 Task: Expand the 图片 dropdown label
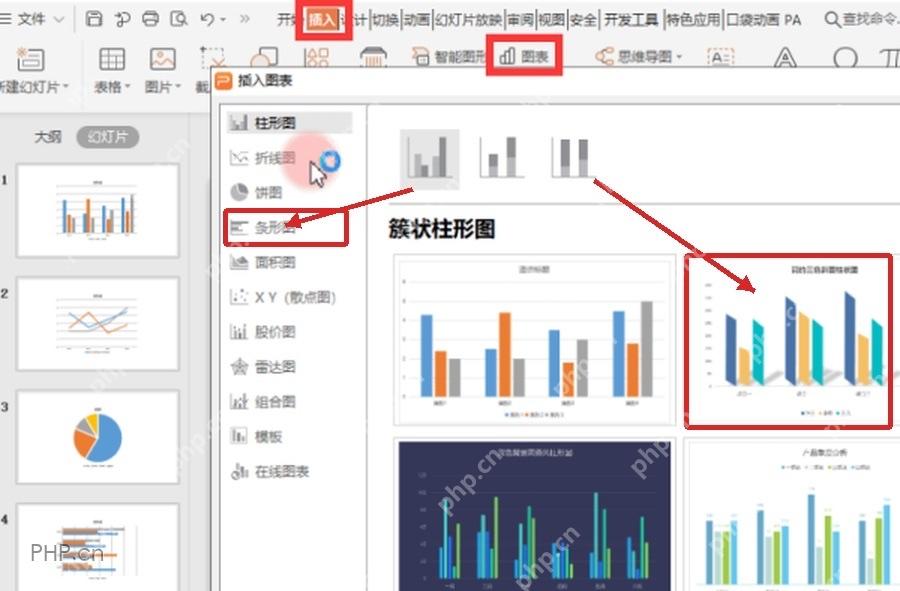(x=162, y=87)
